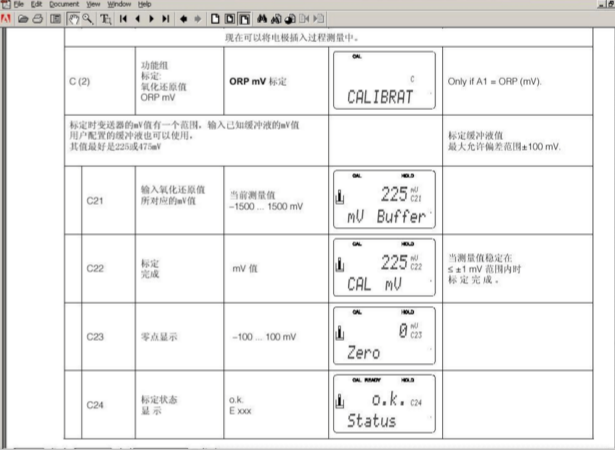Click the Adobe logo icon in toolbar

[x=7, y=18]
